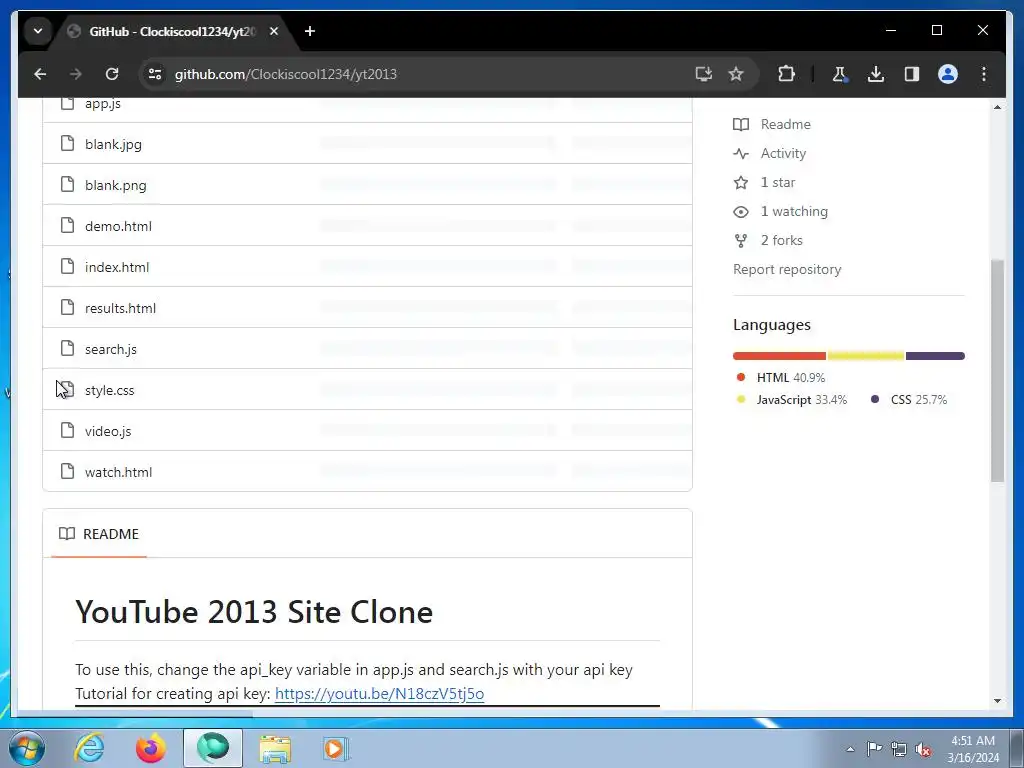Click the scrollbar down arrow
1024x768 pixels.
(x=997, y=701)
